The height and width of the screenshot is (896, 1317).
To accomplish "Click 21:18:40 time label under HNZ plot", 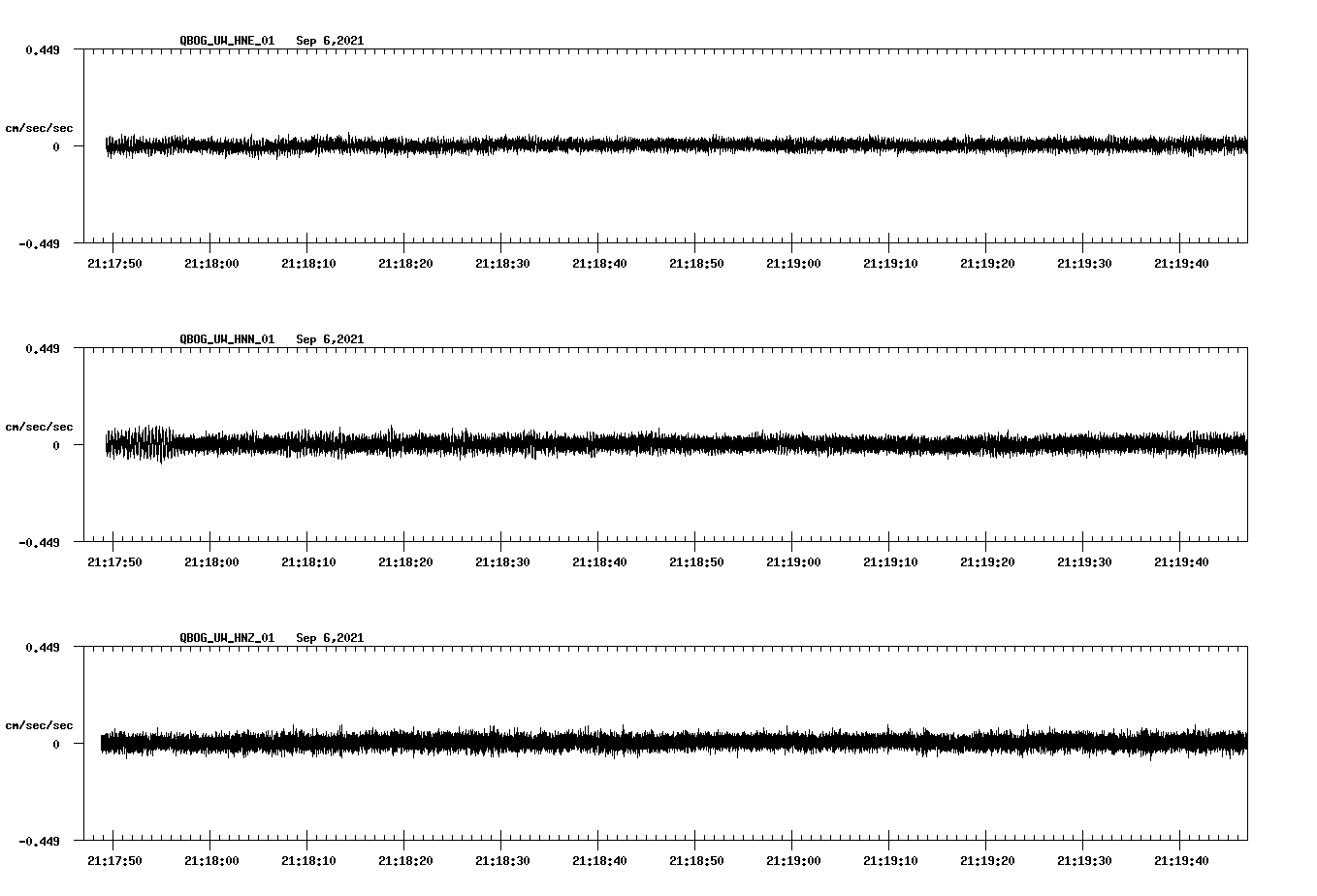I will [599, 861].
